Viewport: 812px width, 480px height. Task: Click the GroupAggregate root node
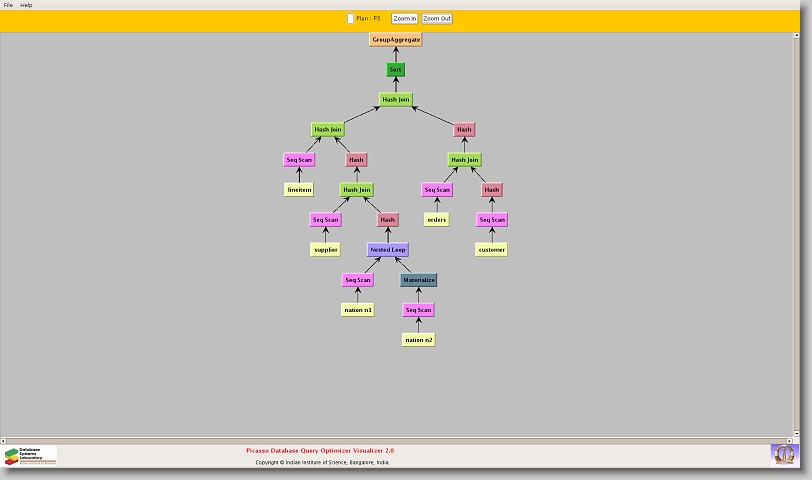(396, 39)
